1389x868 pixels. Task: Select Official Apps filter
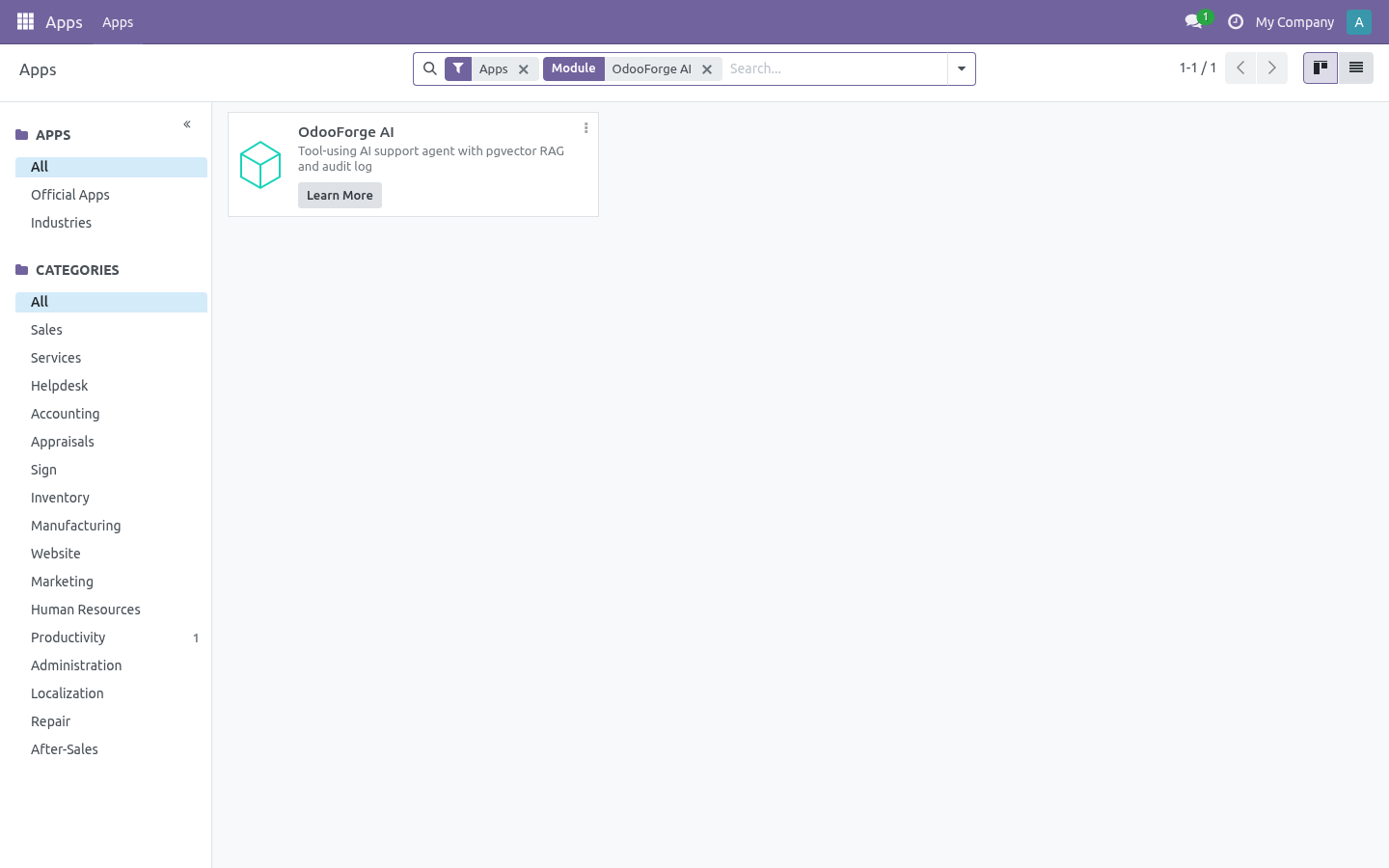coord(111,195)
